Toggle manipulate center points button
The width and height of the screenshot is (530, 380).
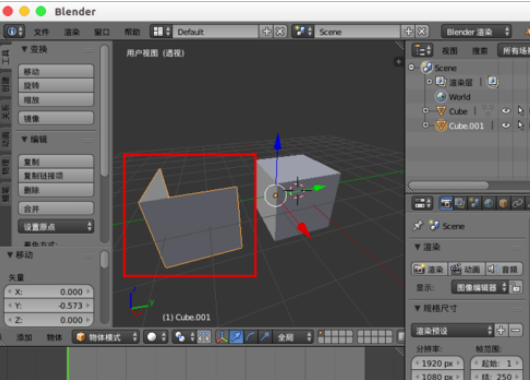pyautogui.click(x=204, y=337)
